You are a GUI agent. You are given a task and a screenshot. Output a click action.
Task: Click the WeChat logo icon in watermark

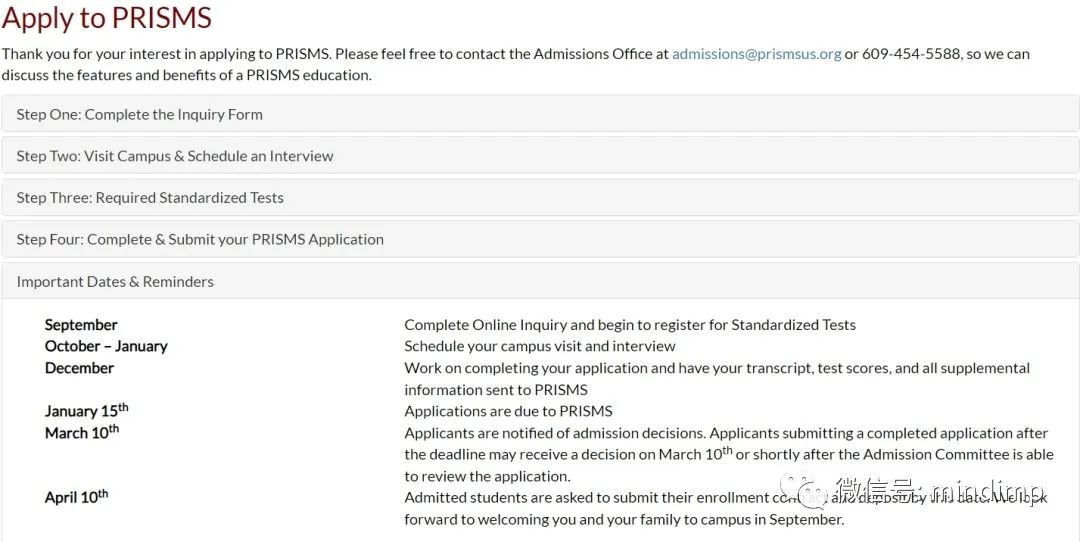(804, 490)
